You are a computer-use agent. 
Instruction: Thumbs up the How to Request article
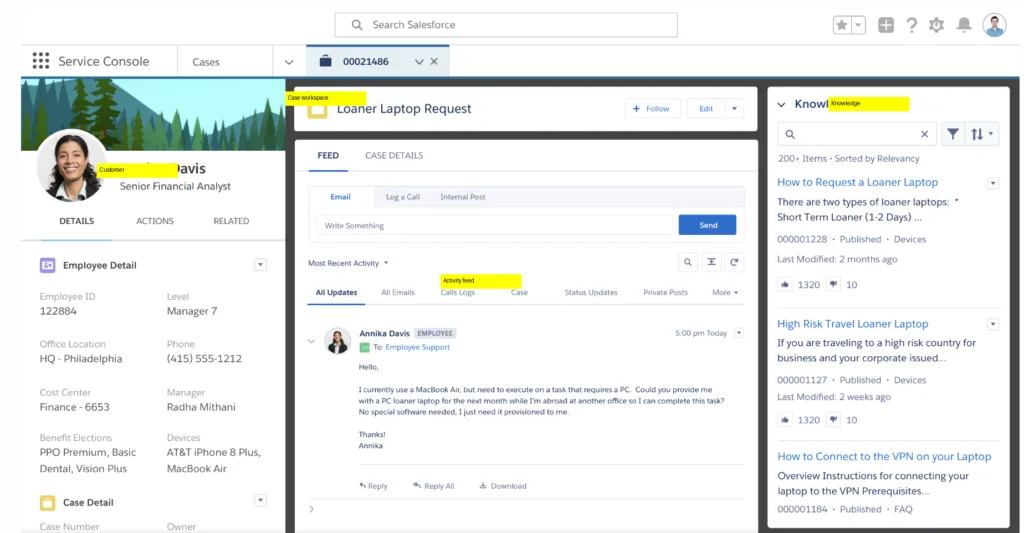[x=785, y=284]
